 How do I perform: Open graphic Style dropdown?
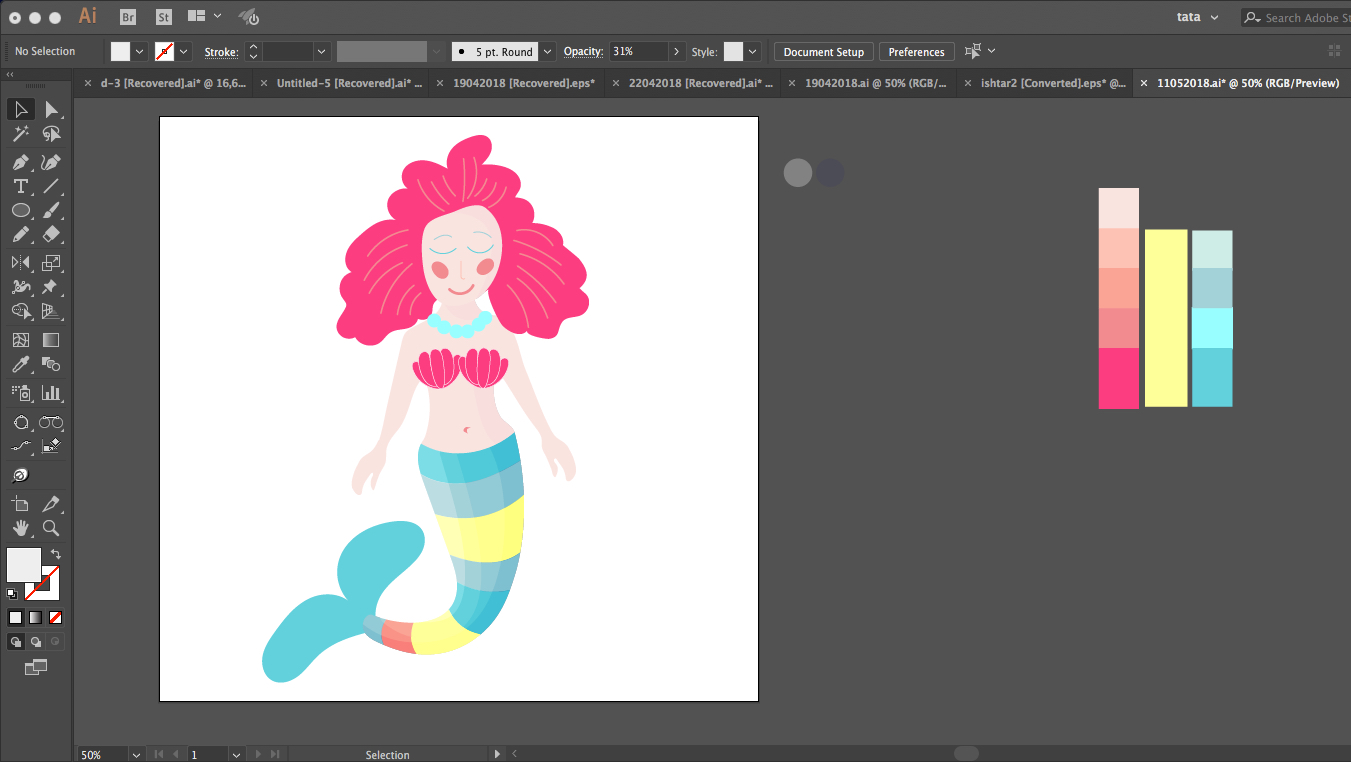752,51
